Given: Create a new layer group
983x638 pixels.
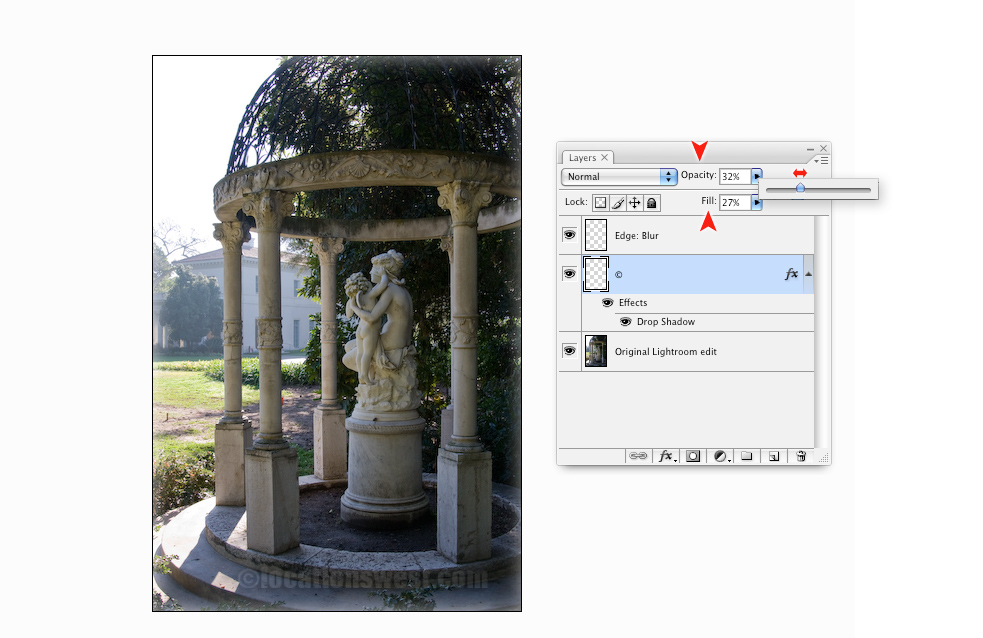Looking at the screenshot, I should [x=748, y=457].
